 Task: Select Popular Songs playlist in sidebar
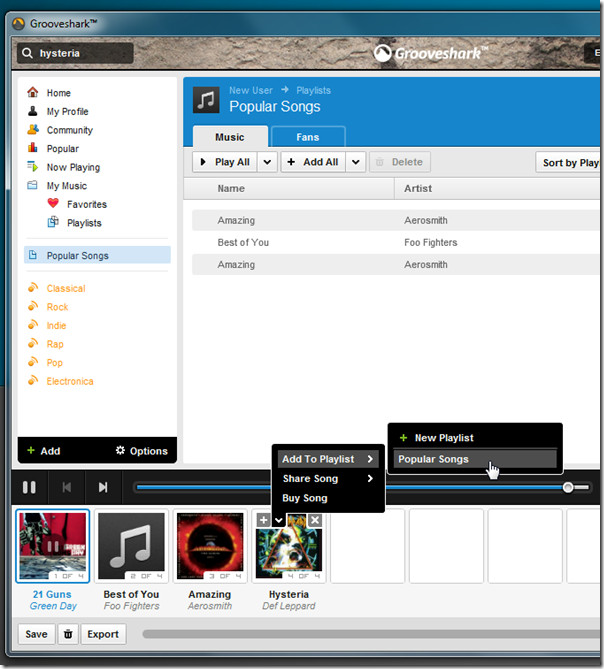pyautogui.click(x=97, y=255)
